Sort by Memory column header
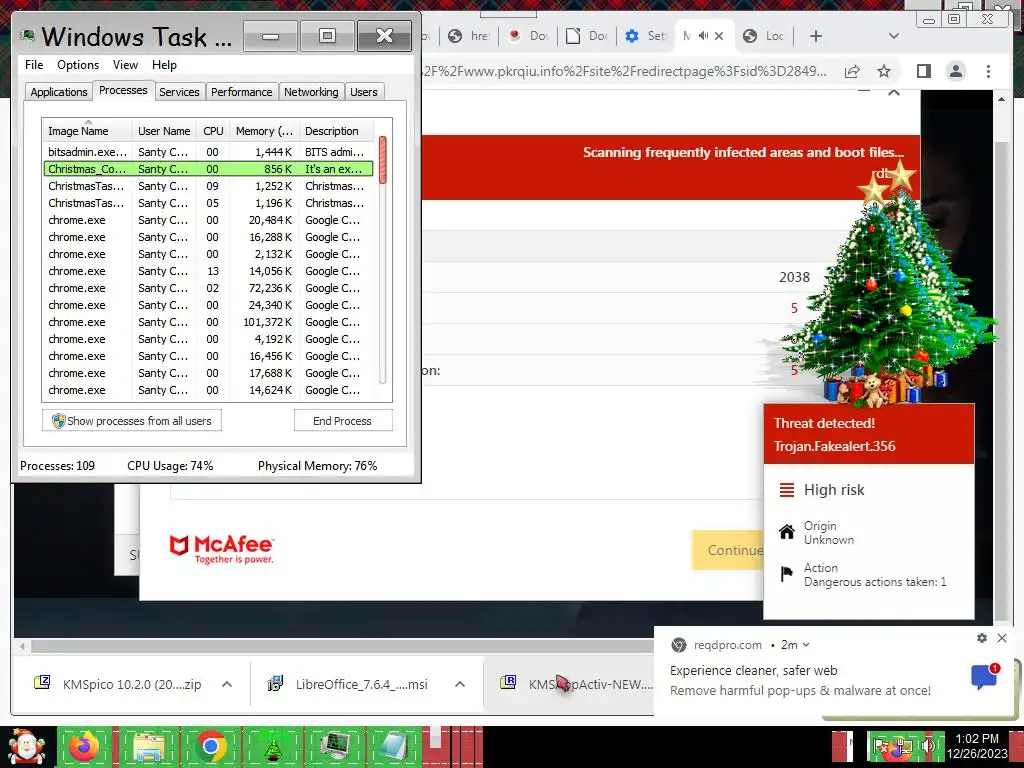1024x768 pixels. (x=264, y=131)
